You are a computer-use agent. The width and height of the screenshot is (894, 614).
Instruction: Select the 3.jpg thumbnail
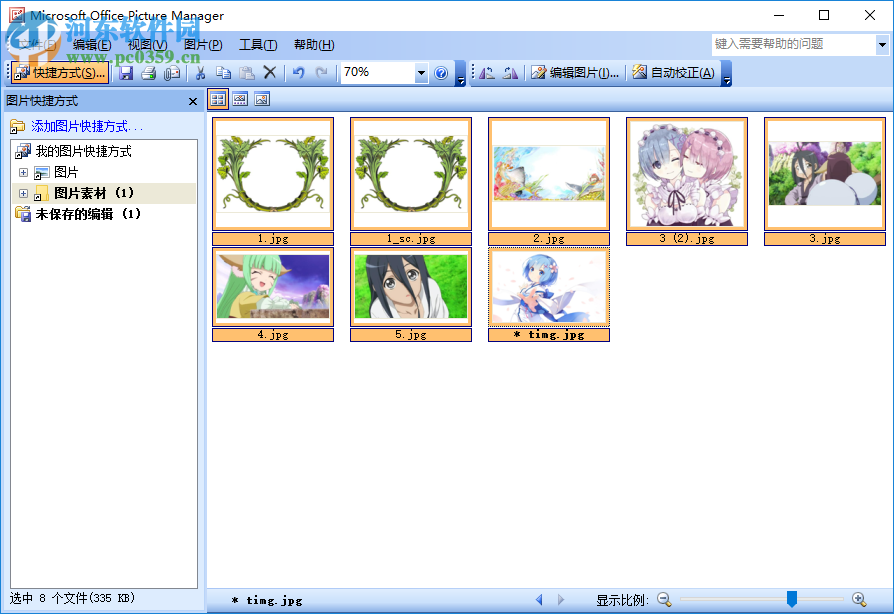[825, 174]
